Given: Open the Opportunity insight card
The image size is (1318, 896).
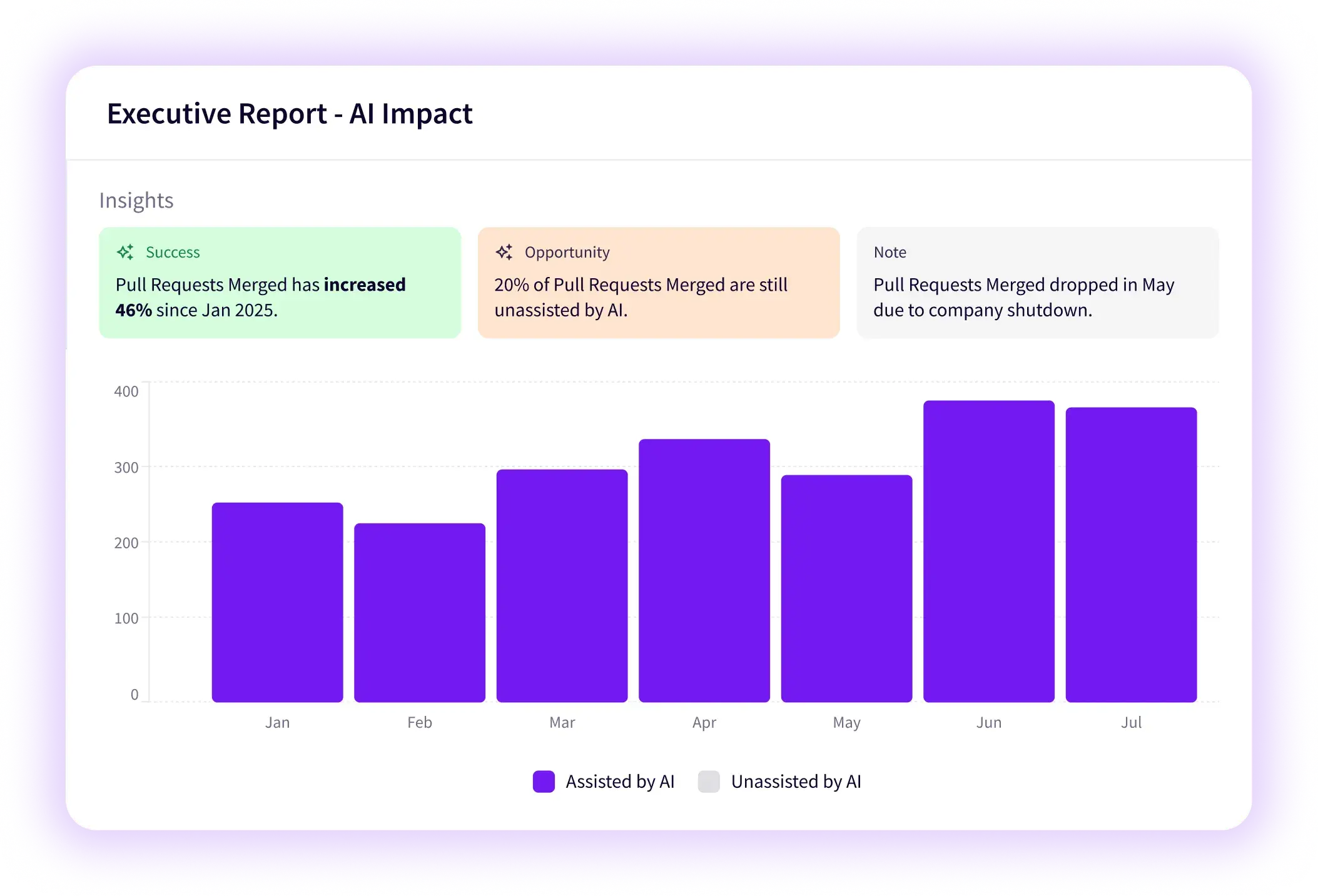Looking at the screenshot, I should pyautogui.click(x=658, y=282).
